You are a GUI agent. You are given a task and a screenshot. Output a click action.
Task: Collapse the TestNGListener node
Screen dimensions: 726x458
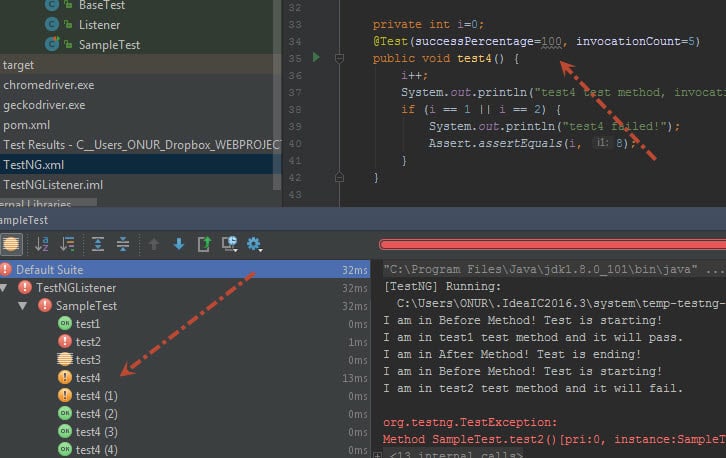[4, 288]
